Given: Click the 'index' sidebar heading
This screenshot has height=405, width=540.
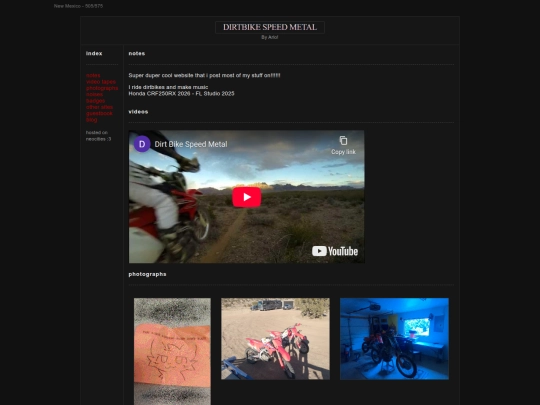Looking at the screenshot, I should (94, 53).
